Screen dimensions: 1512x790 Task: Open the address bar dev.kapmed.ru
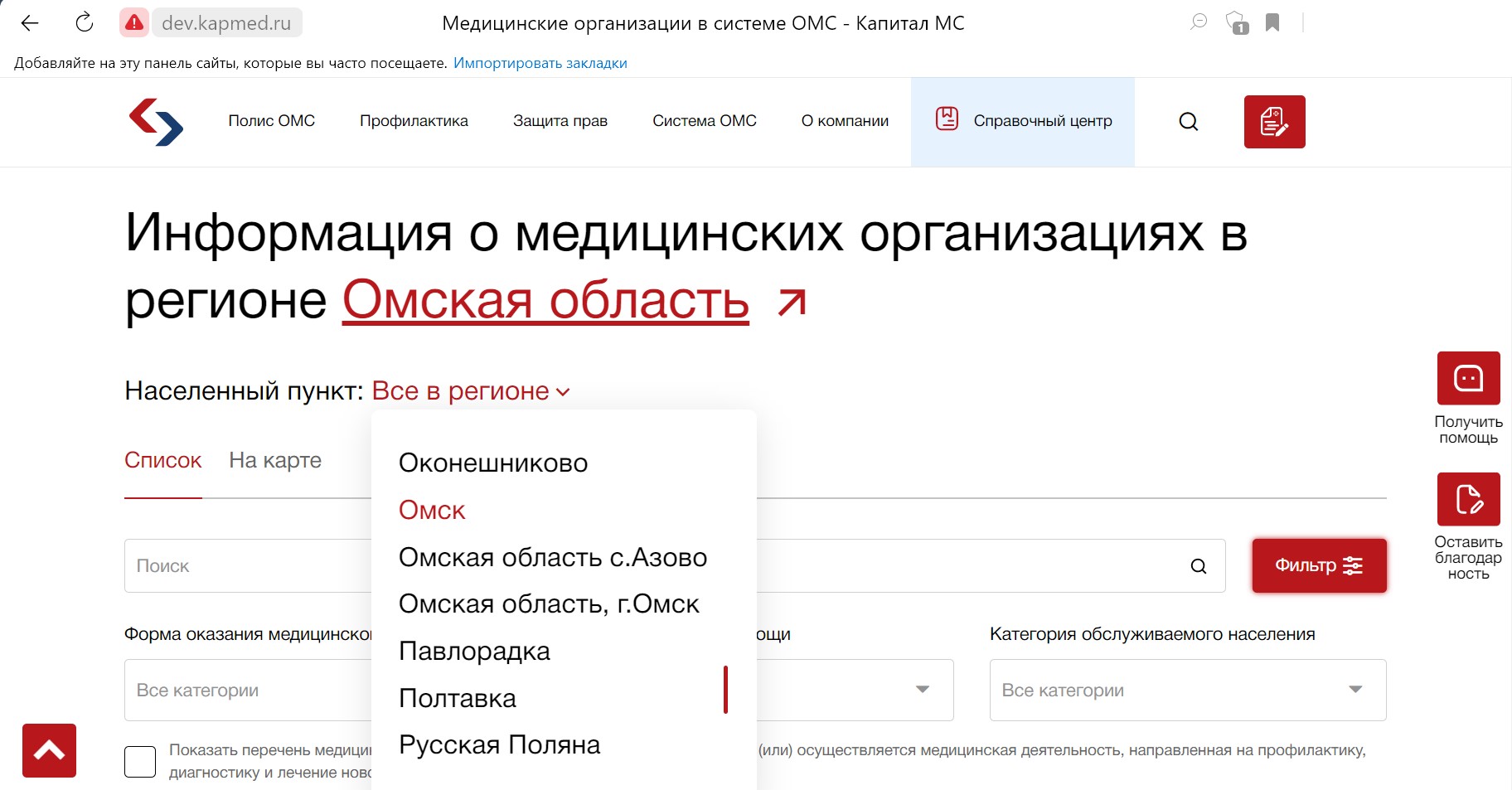(226, 23)
